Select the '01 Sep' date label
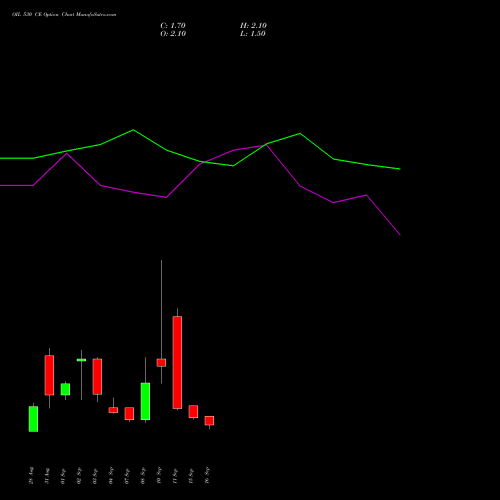Screen dimensions: 500x500 coord(63,476)
